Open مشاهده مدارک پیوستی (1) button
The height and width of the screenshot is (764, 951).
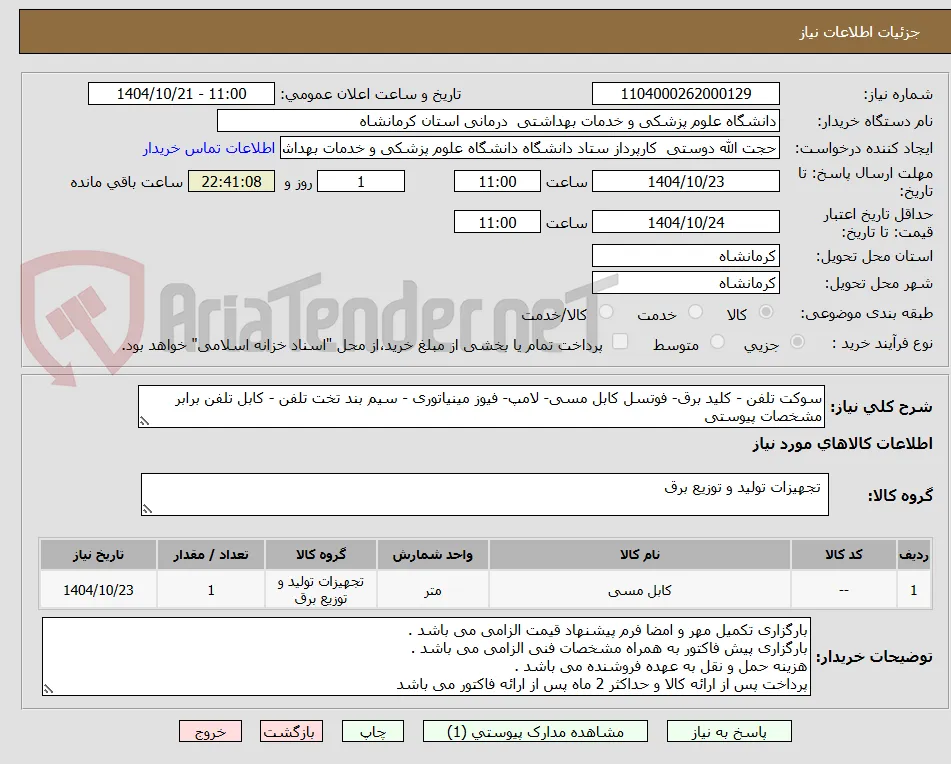(x=535, y=731)
